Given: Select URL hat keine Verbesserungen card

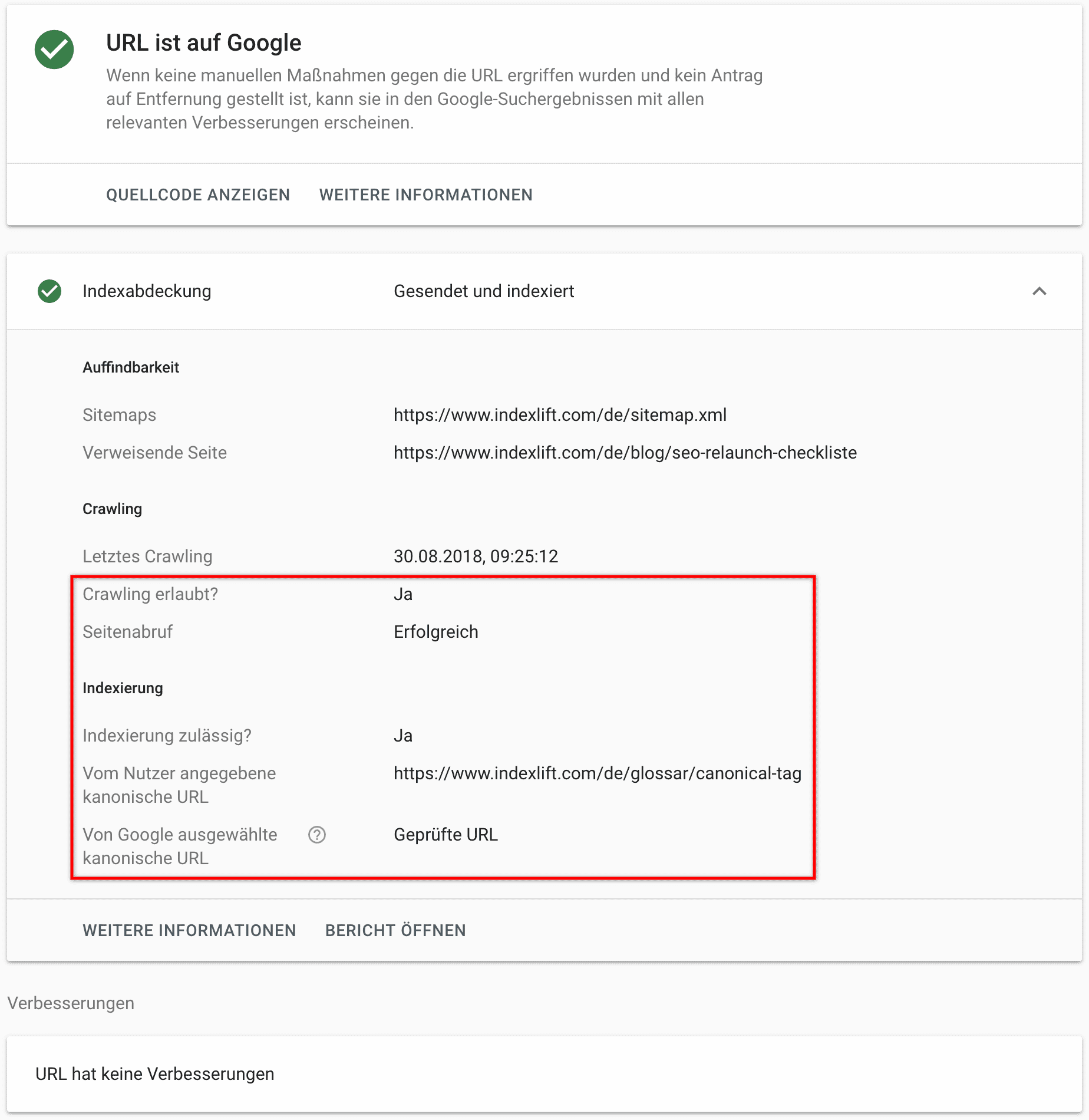Looking at the screenshot, I should click(x=544, y=1074).
